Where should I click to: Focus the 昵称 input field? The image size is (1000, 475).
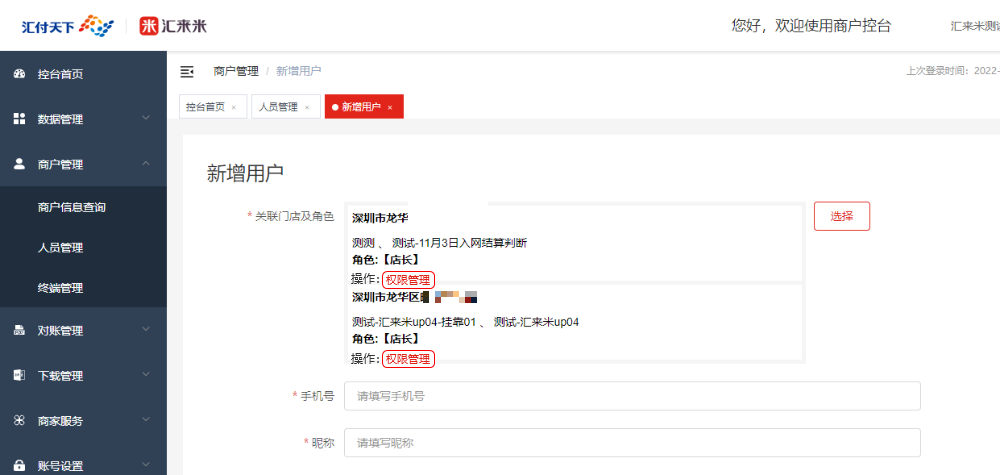point(632,442)
